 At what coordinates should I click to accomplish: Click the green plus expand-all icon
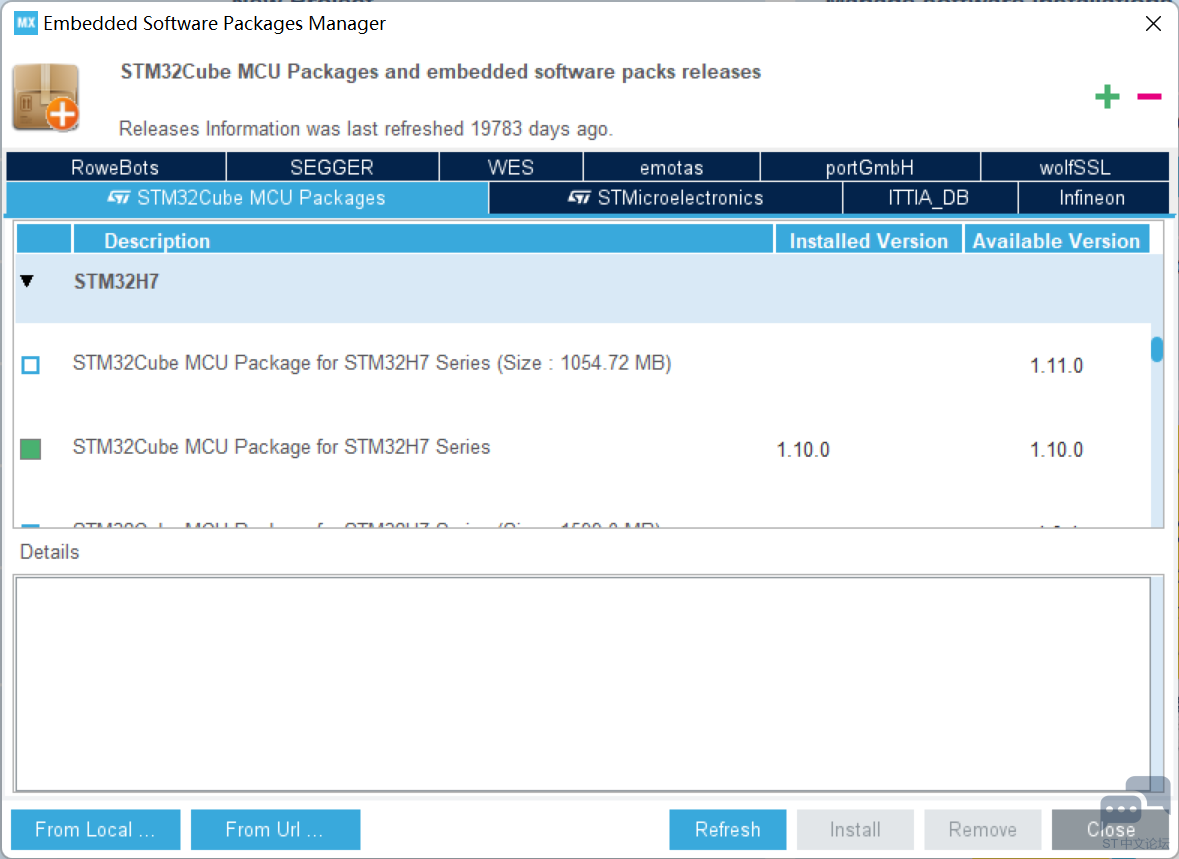pyautogui.click(x=1107, y=96)
